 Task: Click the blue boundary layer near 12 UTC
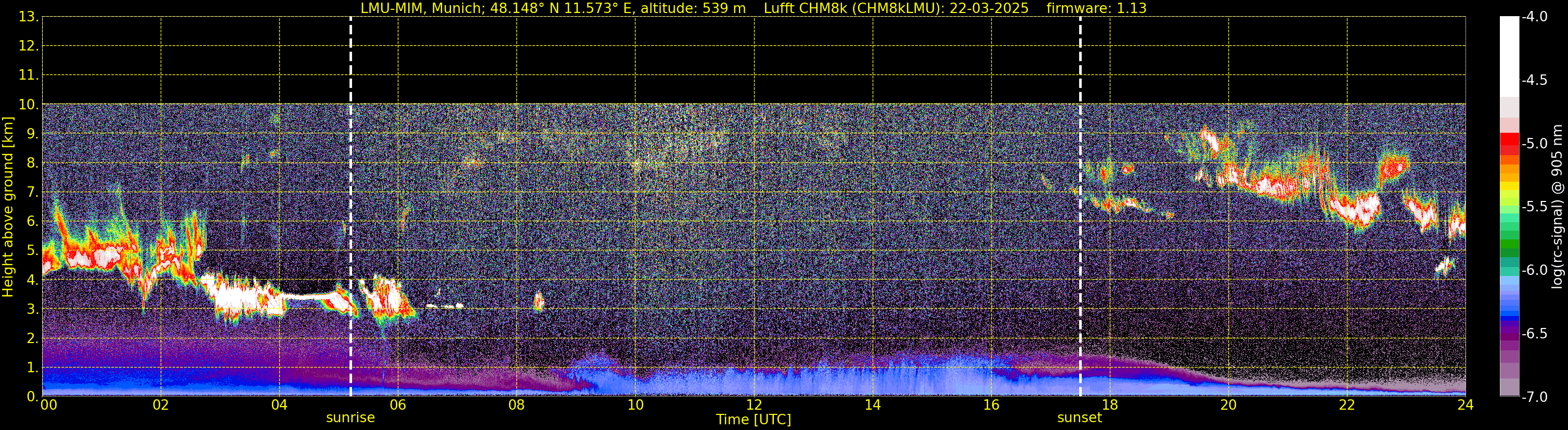pos(754,381)
